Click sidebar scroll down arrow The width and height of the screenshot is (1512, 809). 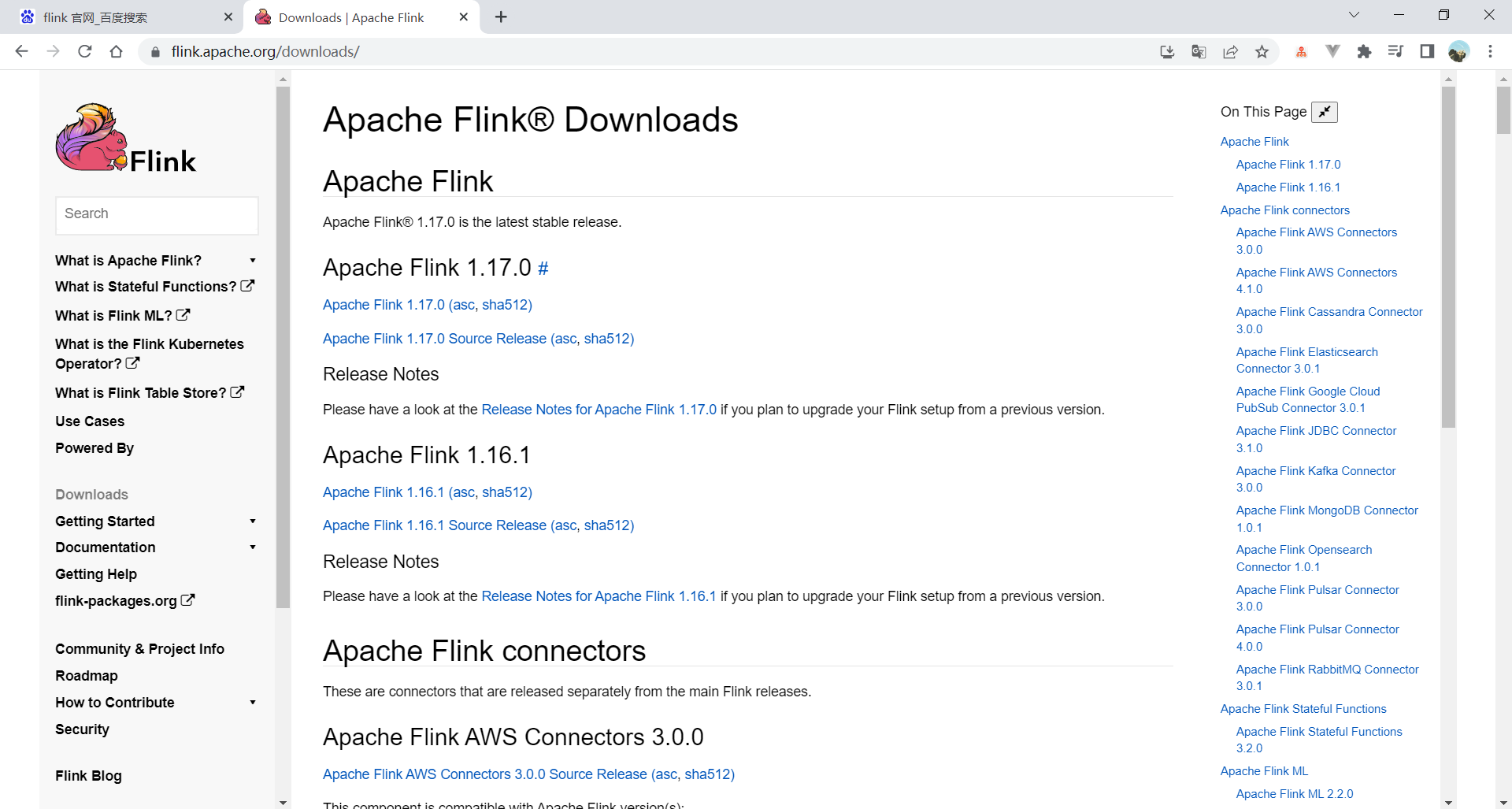click(x=283, y=802)
